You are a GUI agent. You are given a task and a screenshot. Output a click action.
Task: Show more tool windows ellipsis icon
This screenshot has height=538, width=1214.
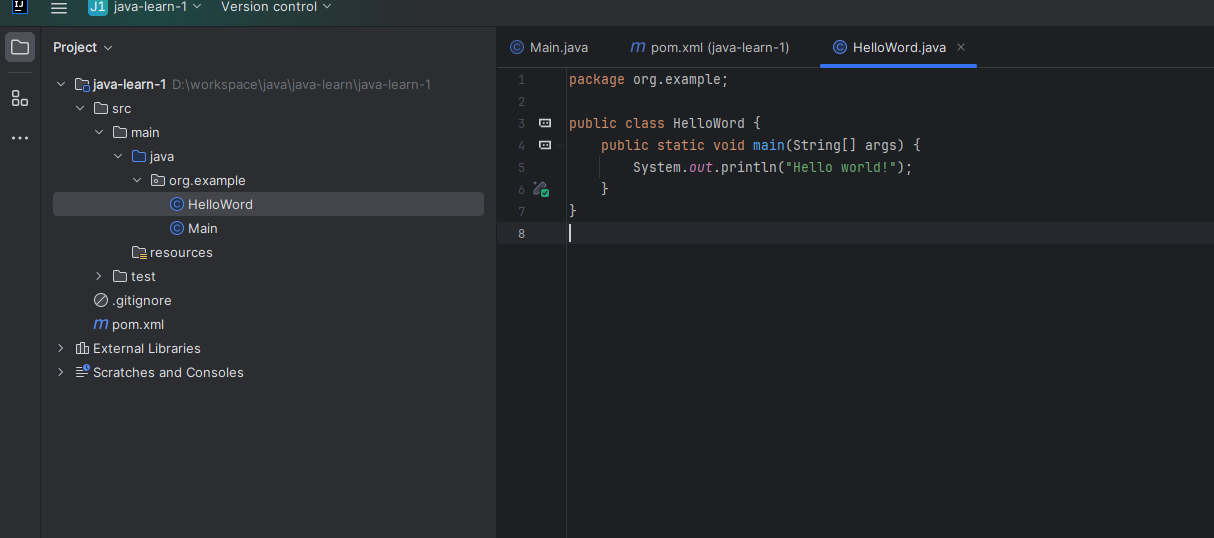[x=20, y=138]
